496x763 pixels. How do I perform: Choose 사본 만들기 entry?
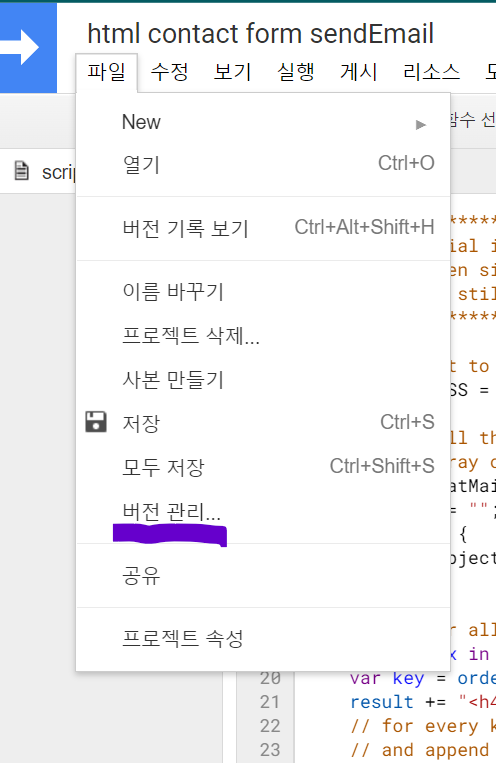(x=263, y=379)
